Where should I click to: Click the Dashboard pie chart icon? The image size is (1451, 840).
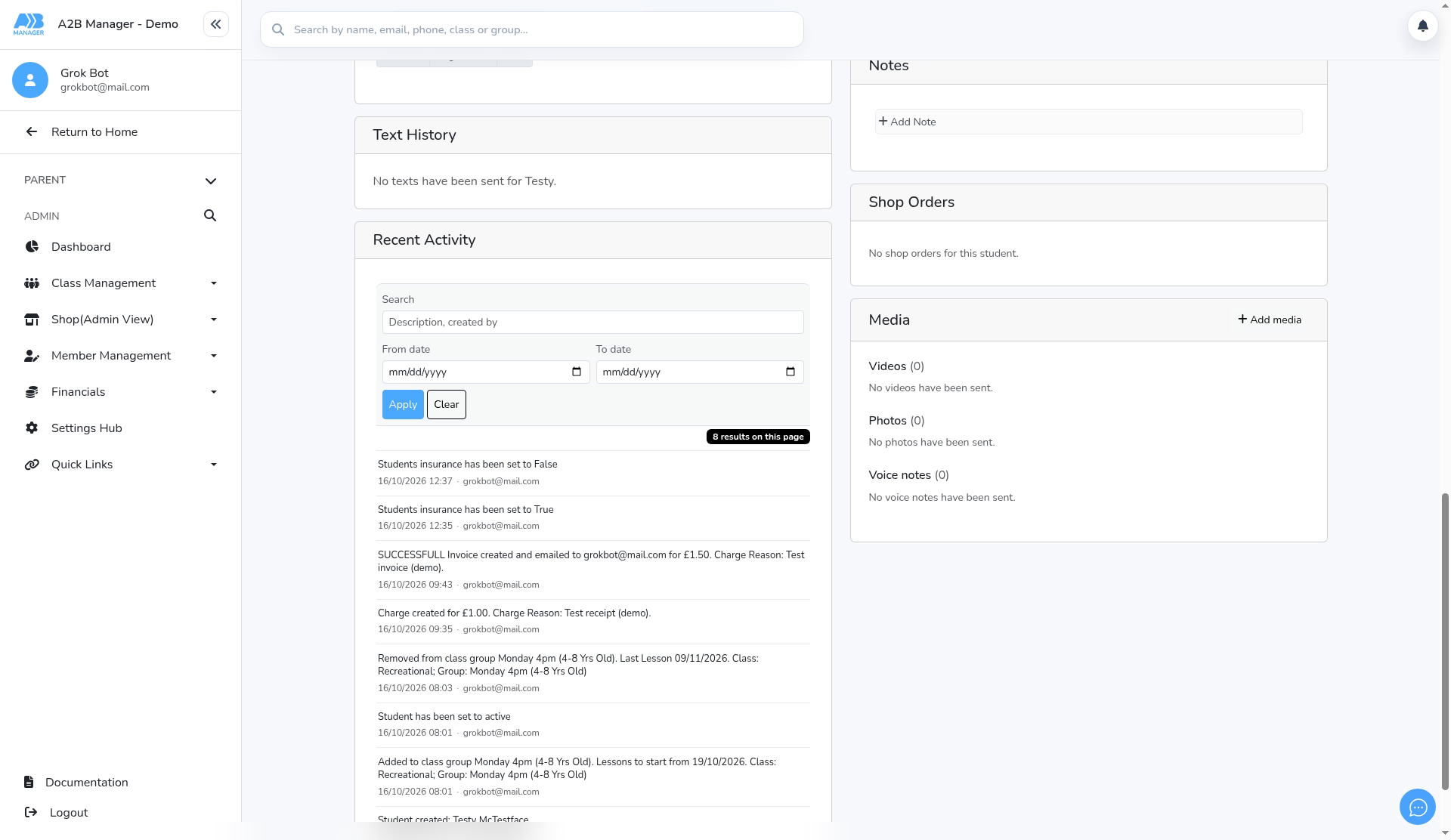pyautogui.click(x=32, y=247)
